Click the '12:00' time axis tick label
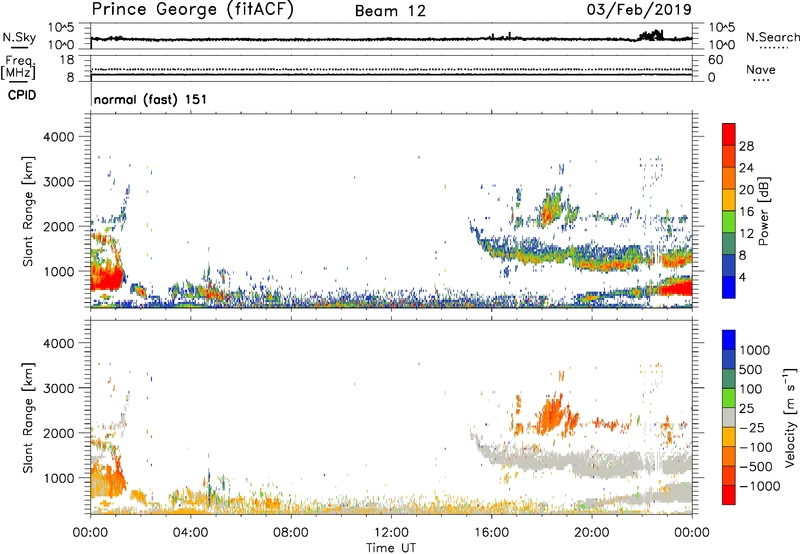Viewport: 800px width, 554px height. click(x=391, y=533)
